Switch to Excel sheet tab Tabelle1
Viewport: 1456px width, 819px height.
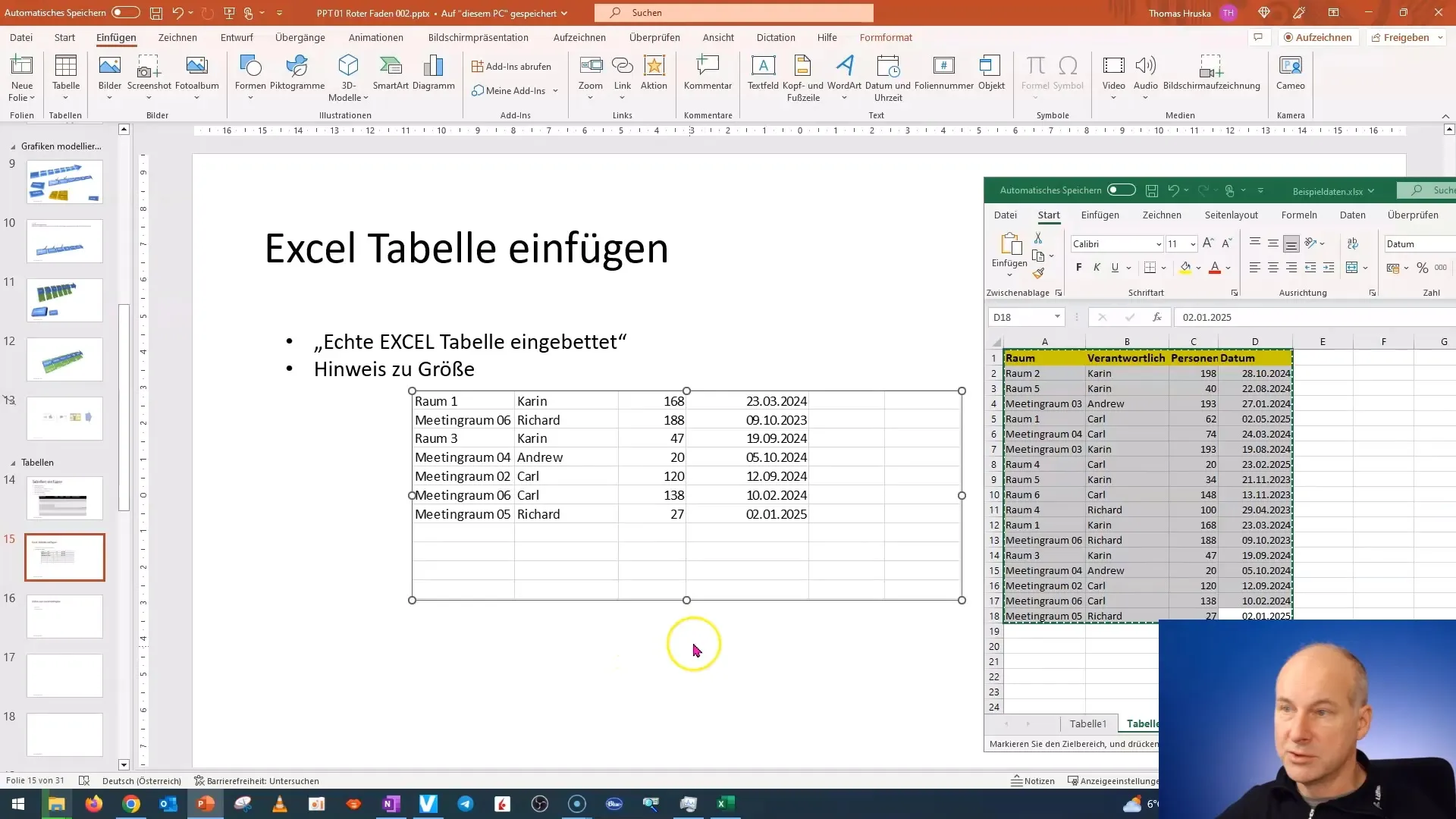click(x=1088, y=723)
